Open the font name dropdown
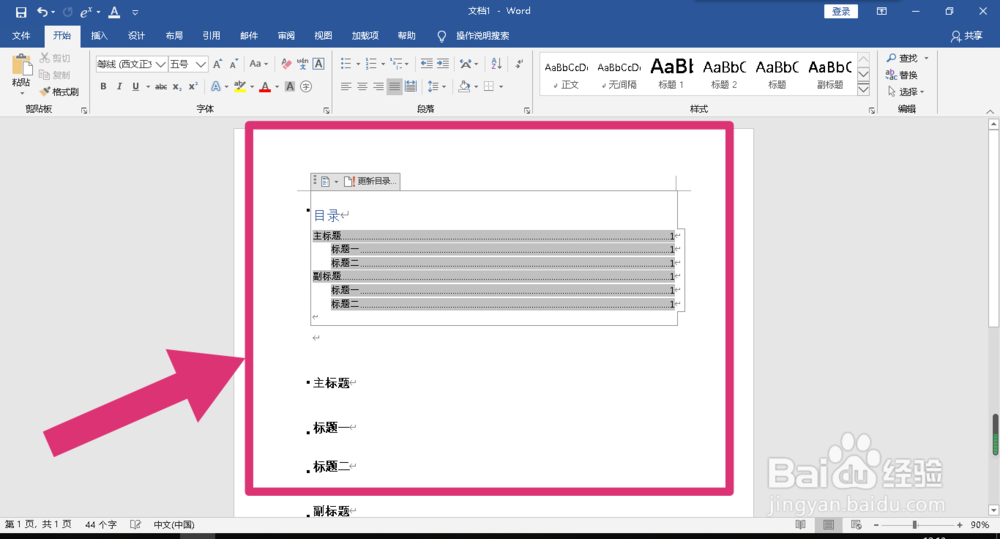Viewport: 1000px width, 539px height. coord(161,64)
